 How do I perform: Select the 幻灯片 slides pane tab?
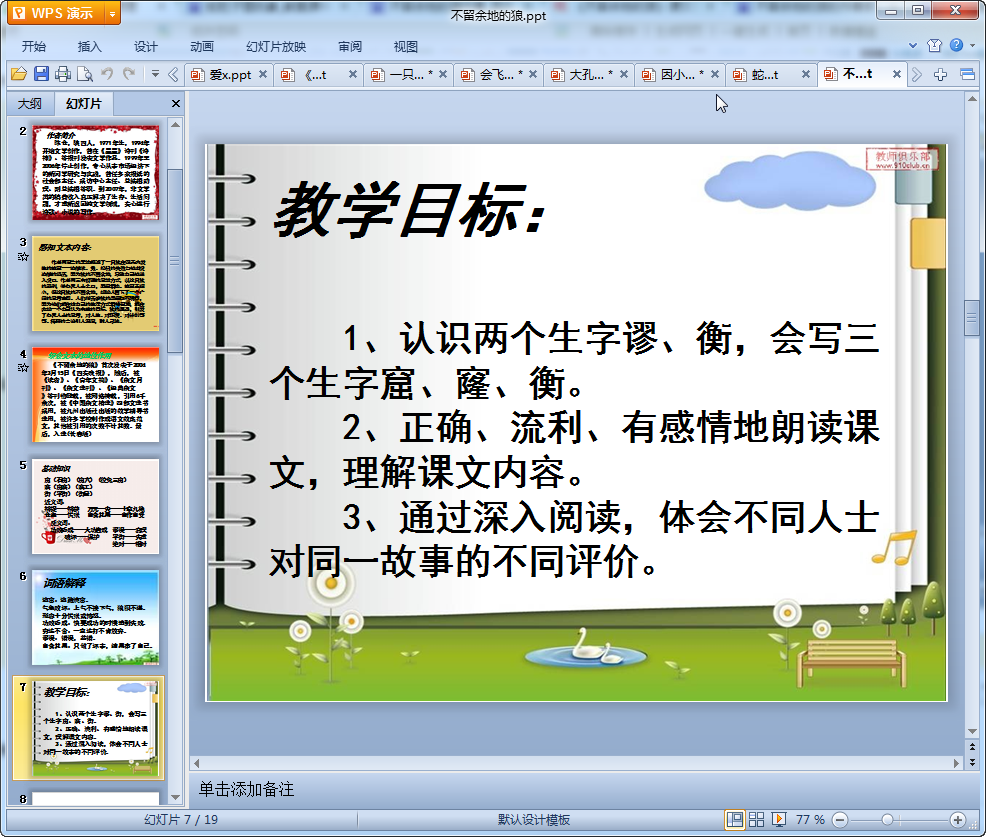84,104
